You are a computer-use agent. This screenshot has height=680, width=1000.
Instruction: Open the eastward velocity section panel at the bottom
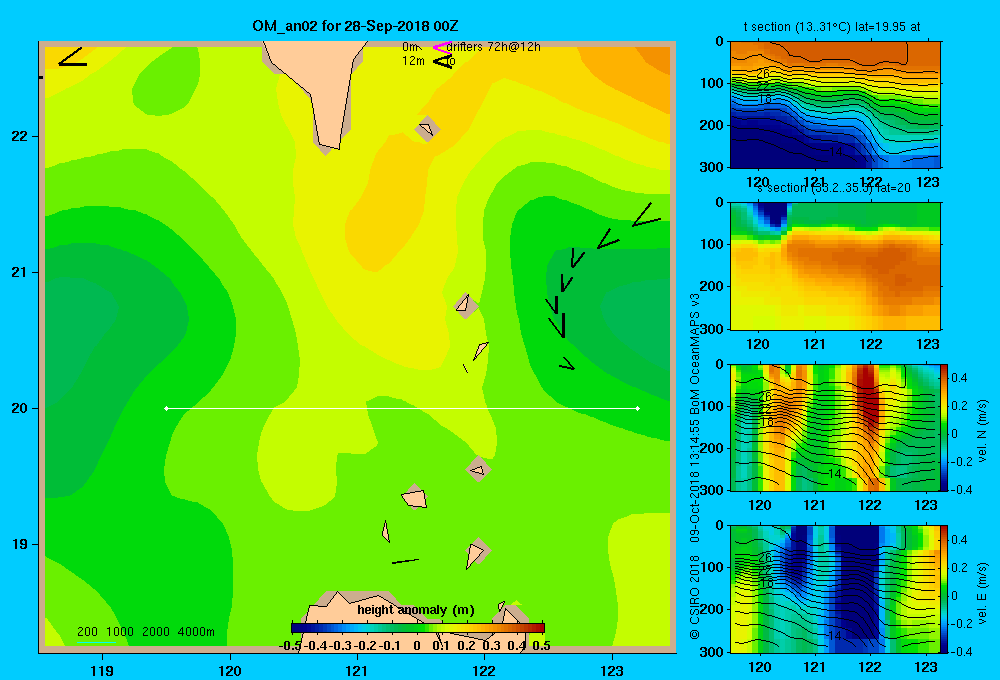coord(835,589)
